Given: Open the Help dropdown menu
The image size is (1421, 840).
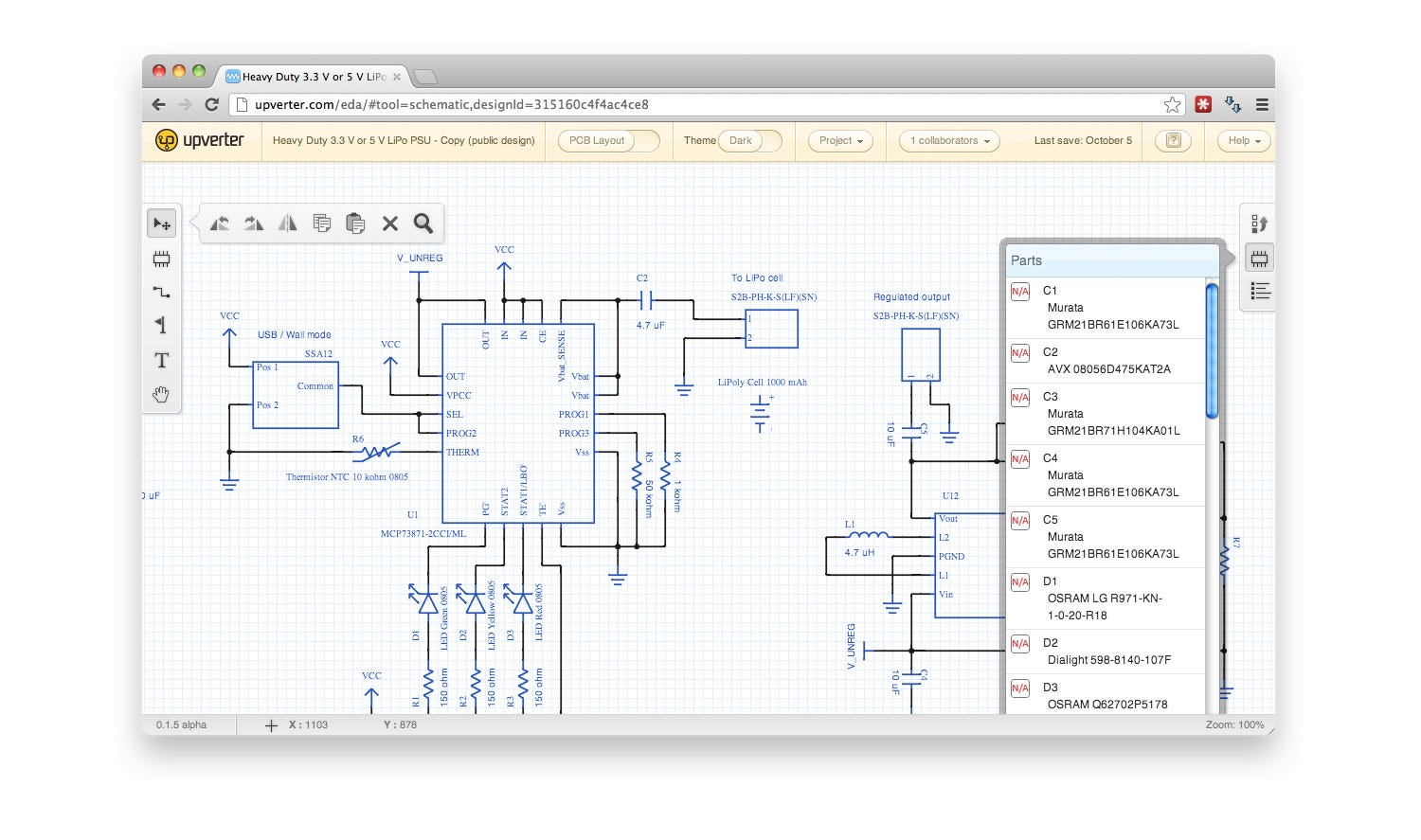Looking at the screenshot, I should point(1244,140).
